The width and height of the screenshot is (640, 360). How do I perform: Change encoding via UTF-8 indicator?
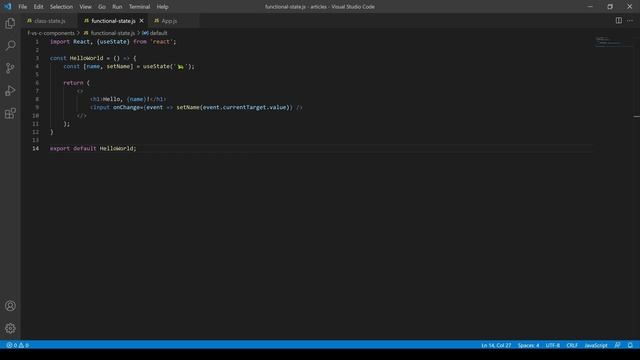click(x=553, y=345)
